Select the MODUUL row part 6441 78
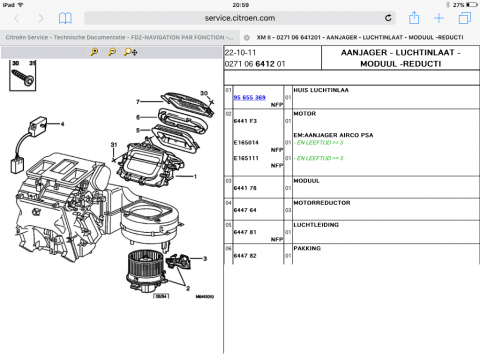Image resolution: width=480 pixels, height=360 pixels. point(245,188)
